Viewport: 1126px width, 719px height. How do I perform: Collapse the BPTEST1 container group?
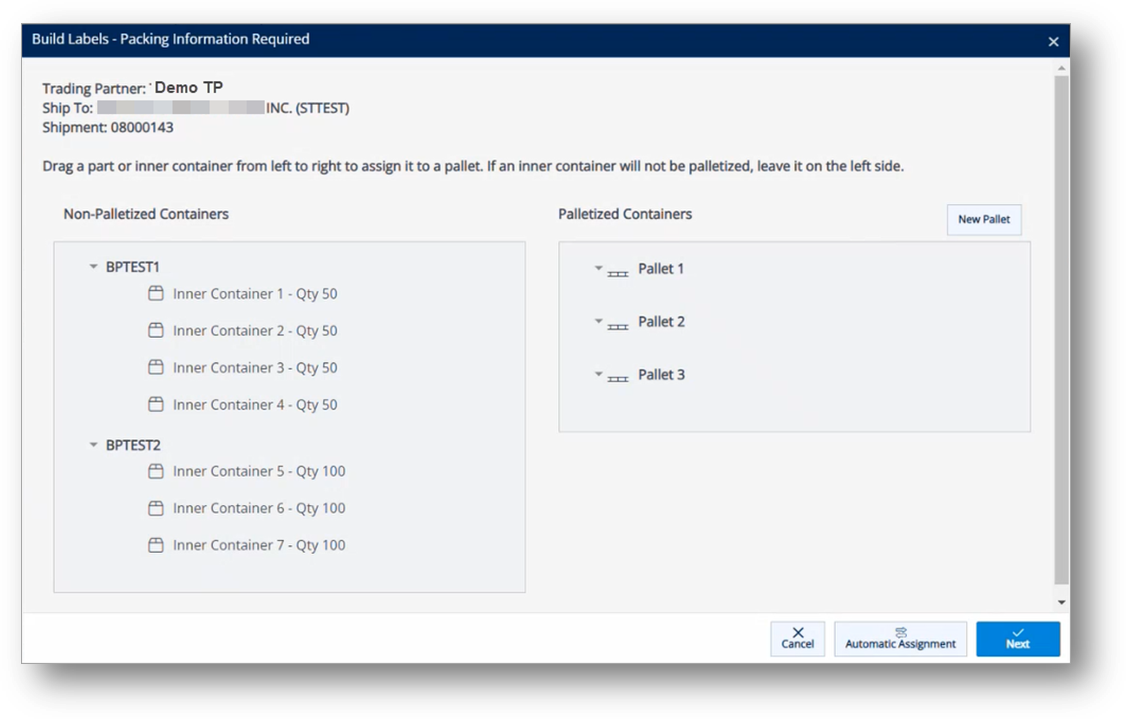[92, 266]
